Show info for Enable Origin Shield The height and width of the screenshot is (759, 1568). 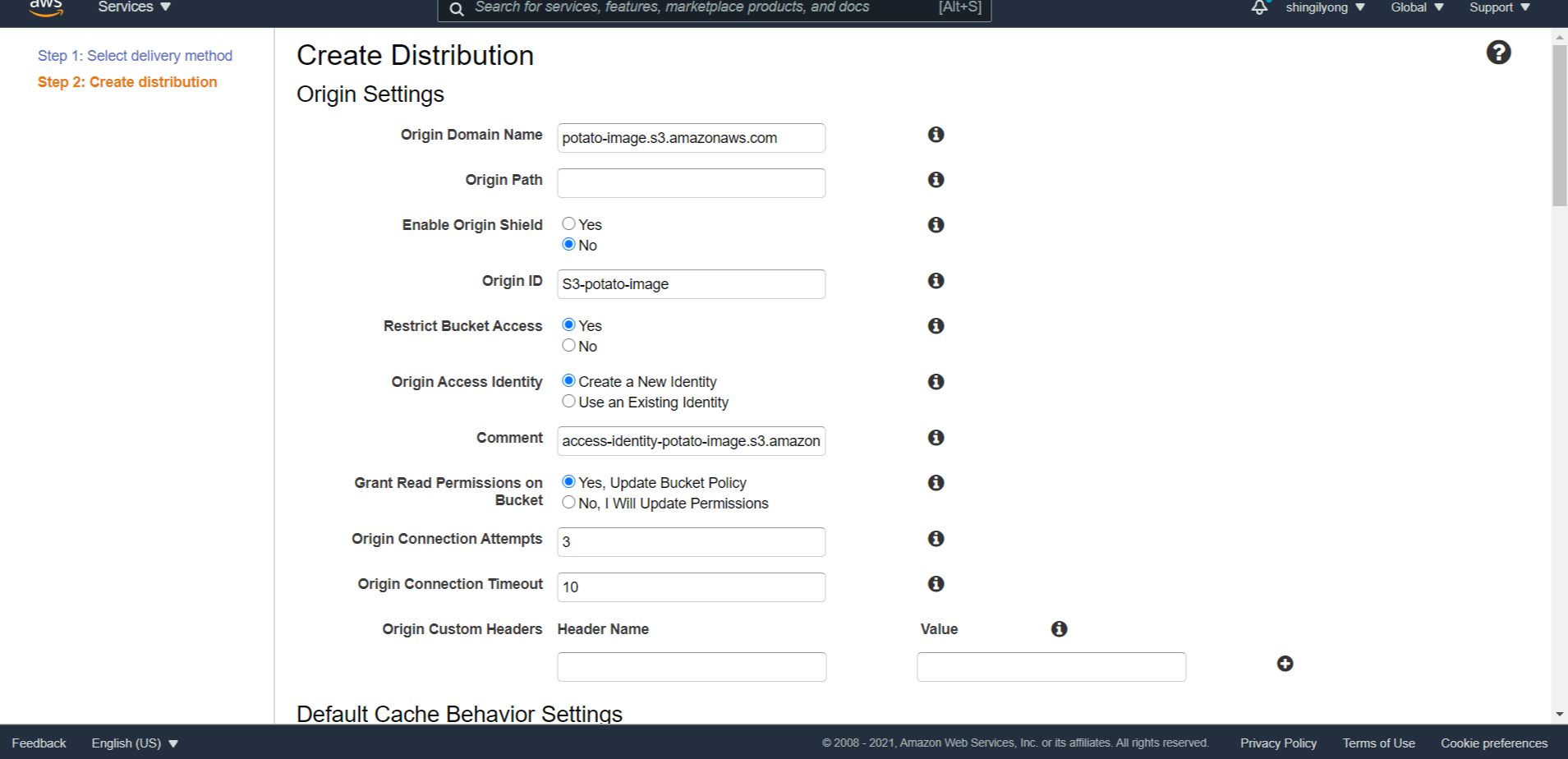[936, 224]
